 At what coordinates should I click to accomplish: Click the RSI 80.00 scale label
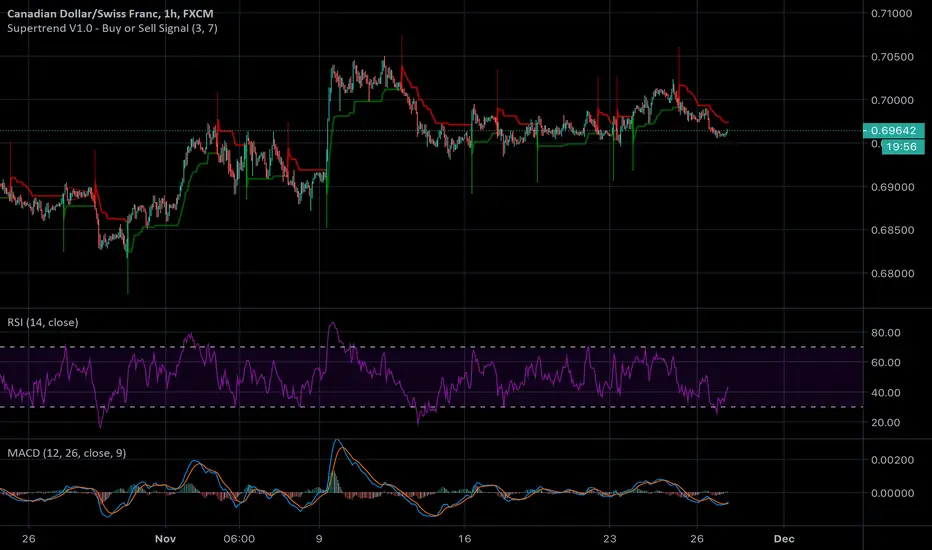(x=886, y=333)
